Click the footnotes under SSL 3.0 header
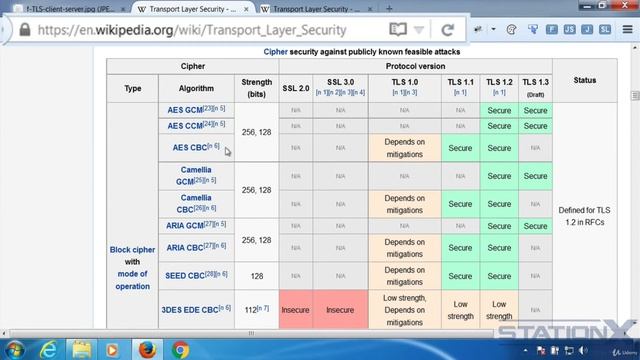Viewport: 640px width, 360px height. (x=340, y=93)
